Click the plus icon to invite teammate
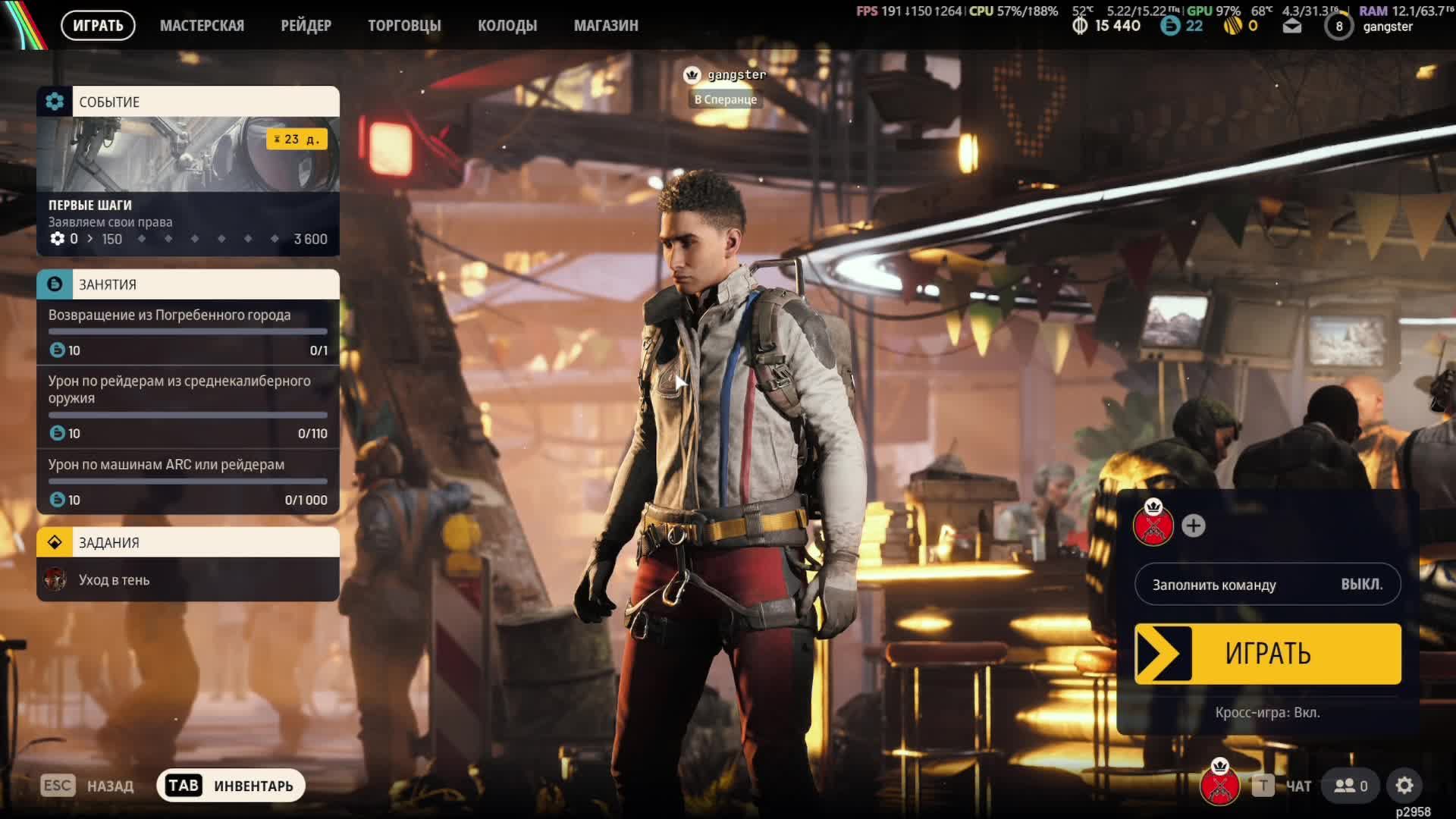1456x819 pixels. (1193, 526)
